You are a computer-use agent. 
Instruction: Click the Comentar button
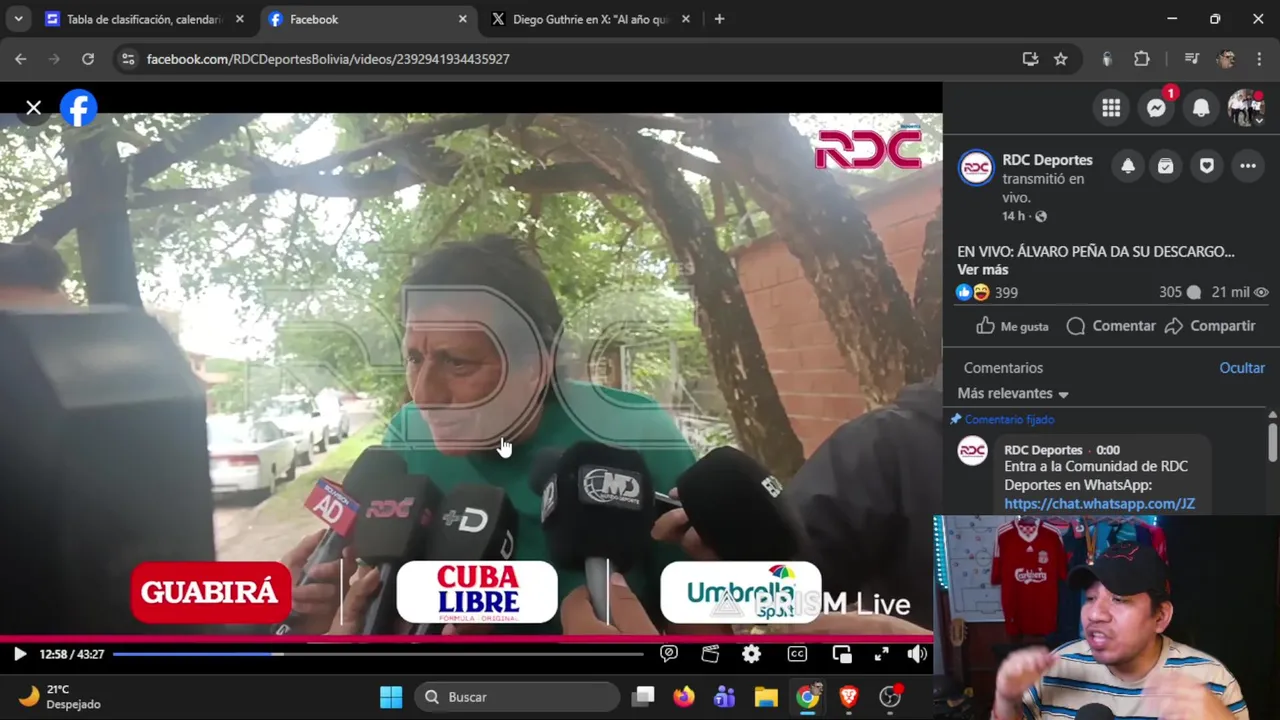(1111, 326)
